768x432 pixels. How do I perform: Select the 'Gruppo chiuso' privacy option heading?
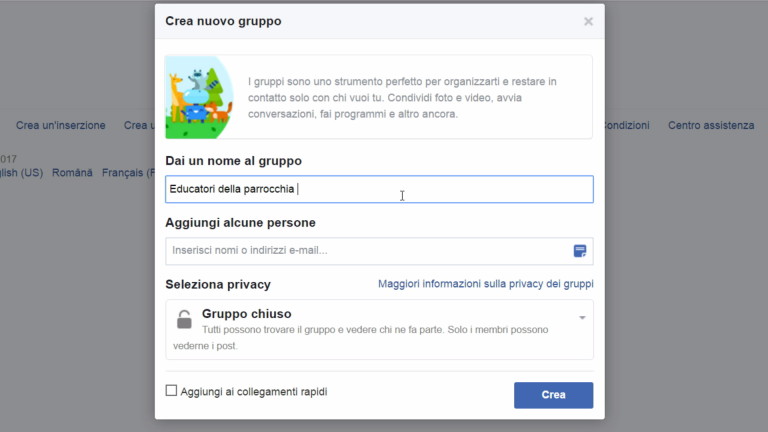coord(246,314)
